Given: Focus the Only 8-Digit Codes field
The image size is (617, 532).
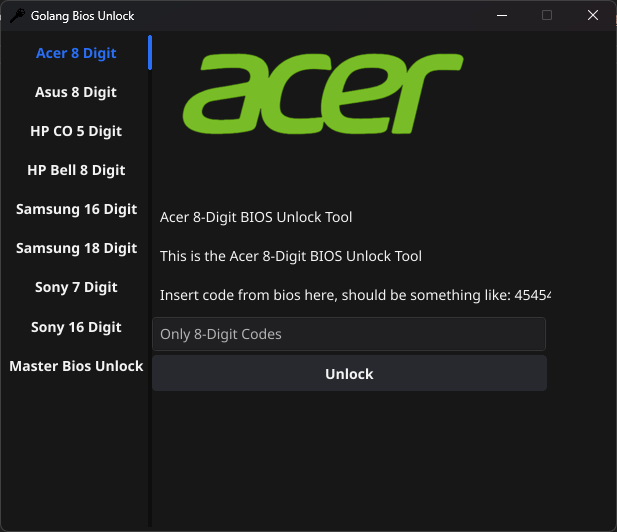Looking at the screenshot, I should (349, 334).
